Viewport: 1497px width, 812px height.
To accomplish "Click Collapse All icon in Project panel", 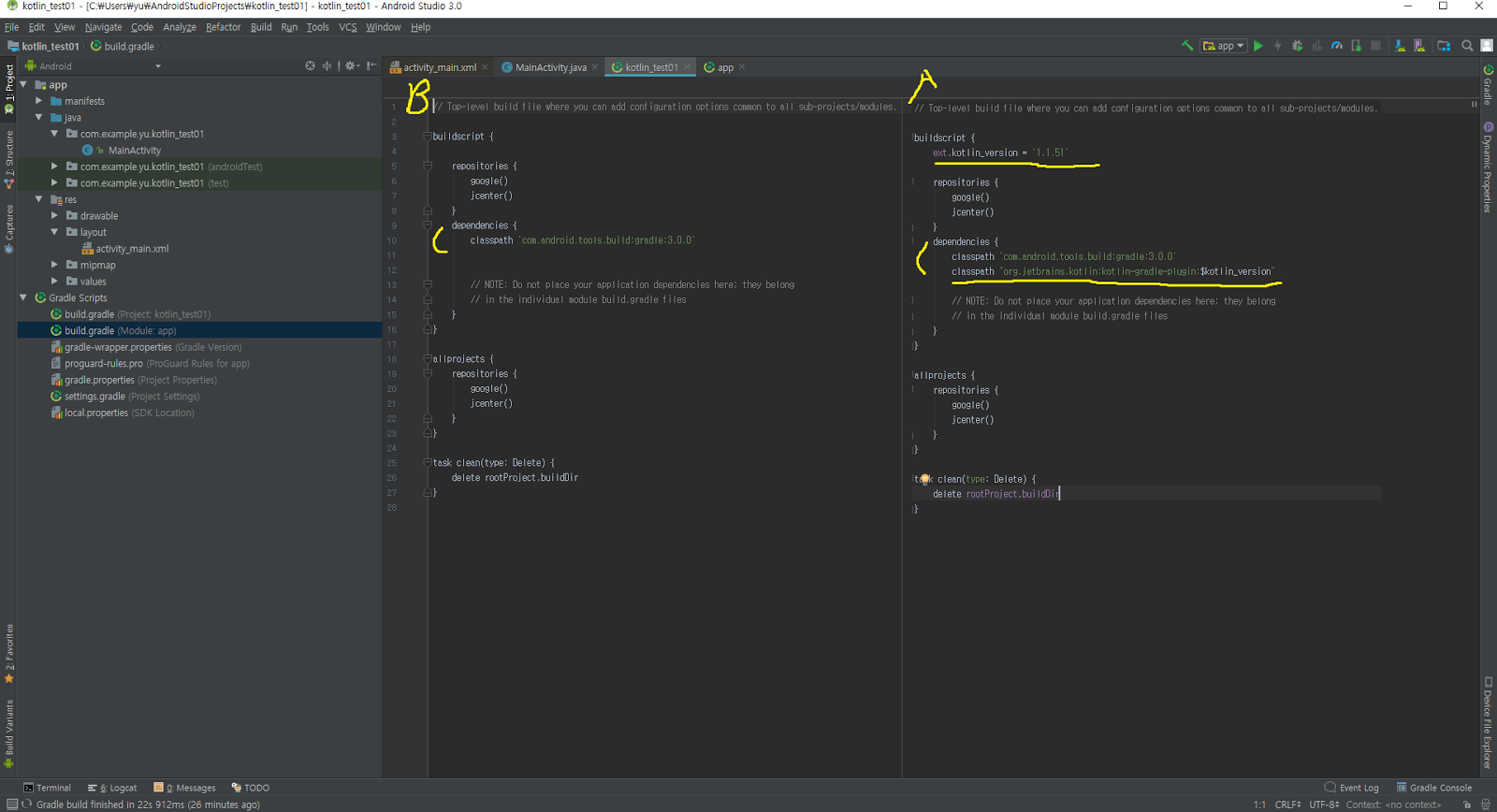I will tap(327, 66).
